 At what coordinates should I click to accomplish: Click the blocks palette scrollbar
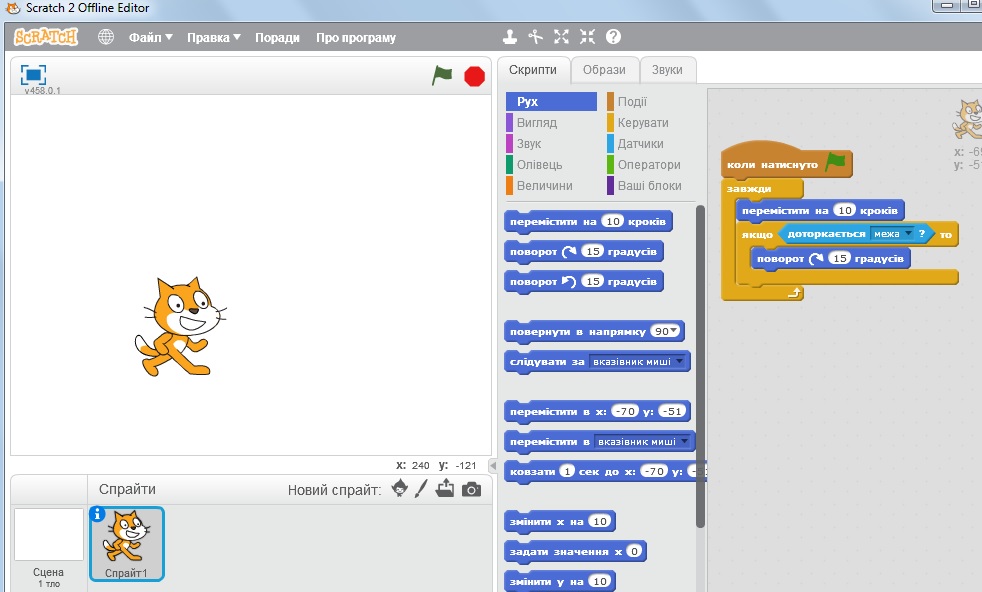(x=700, y=366)
